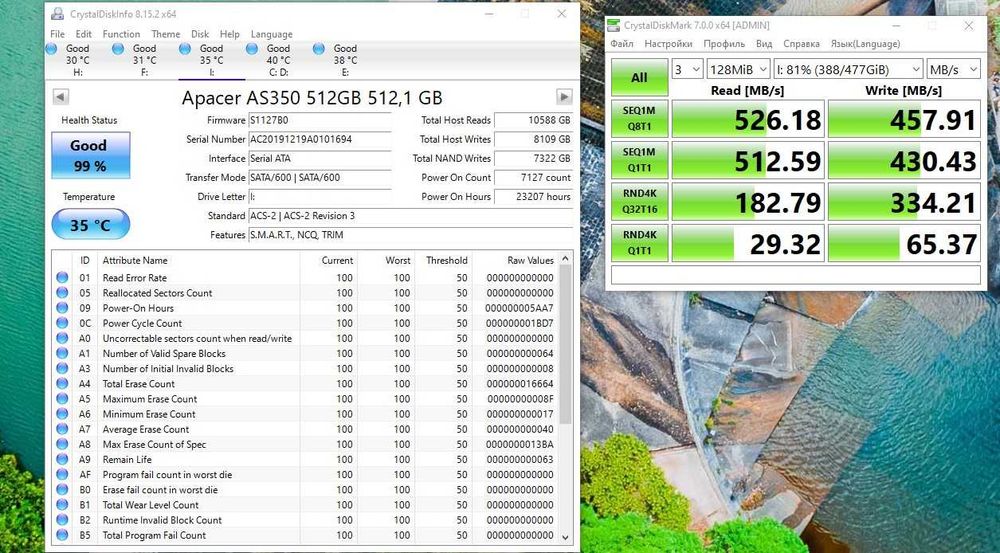
Task: Open Файл menu in CrystalDiskMark
Action: click(x=622, y=43)
